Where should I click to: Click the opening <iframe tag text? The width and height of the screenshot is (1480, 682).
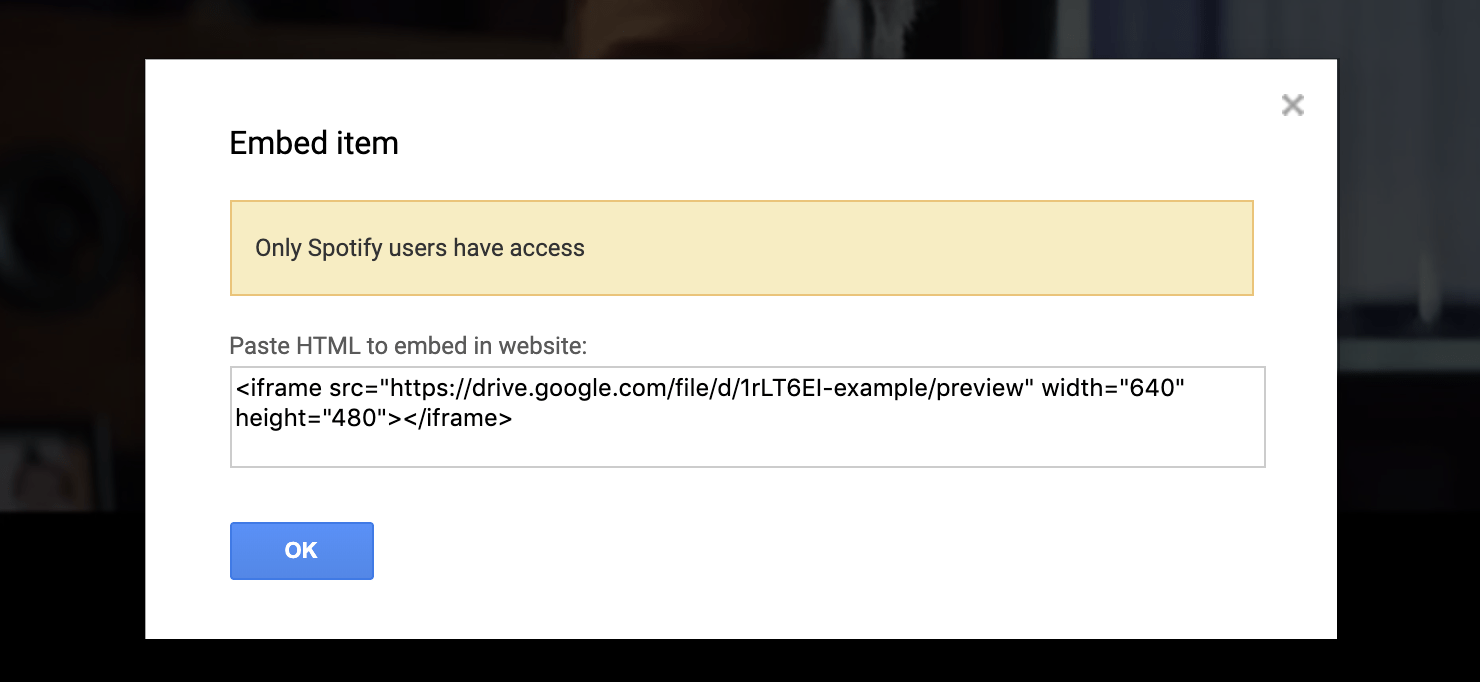point(280,388)
